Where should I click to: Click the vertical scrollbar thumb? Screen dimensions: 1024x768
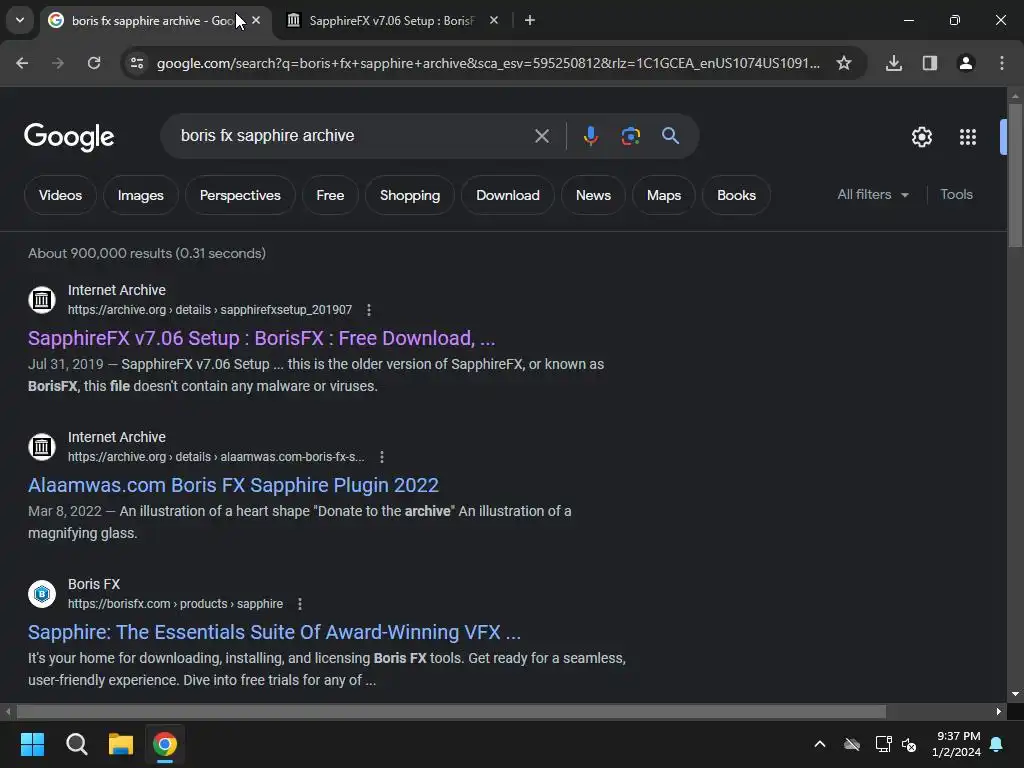click(x=1015, y=175)
